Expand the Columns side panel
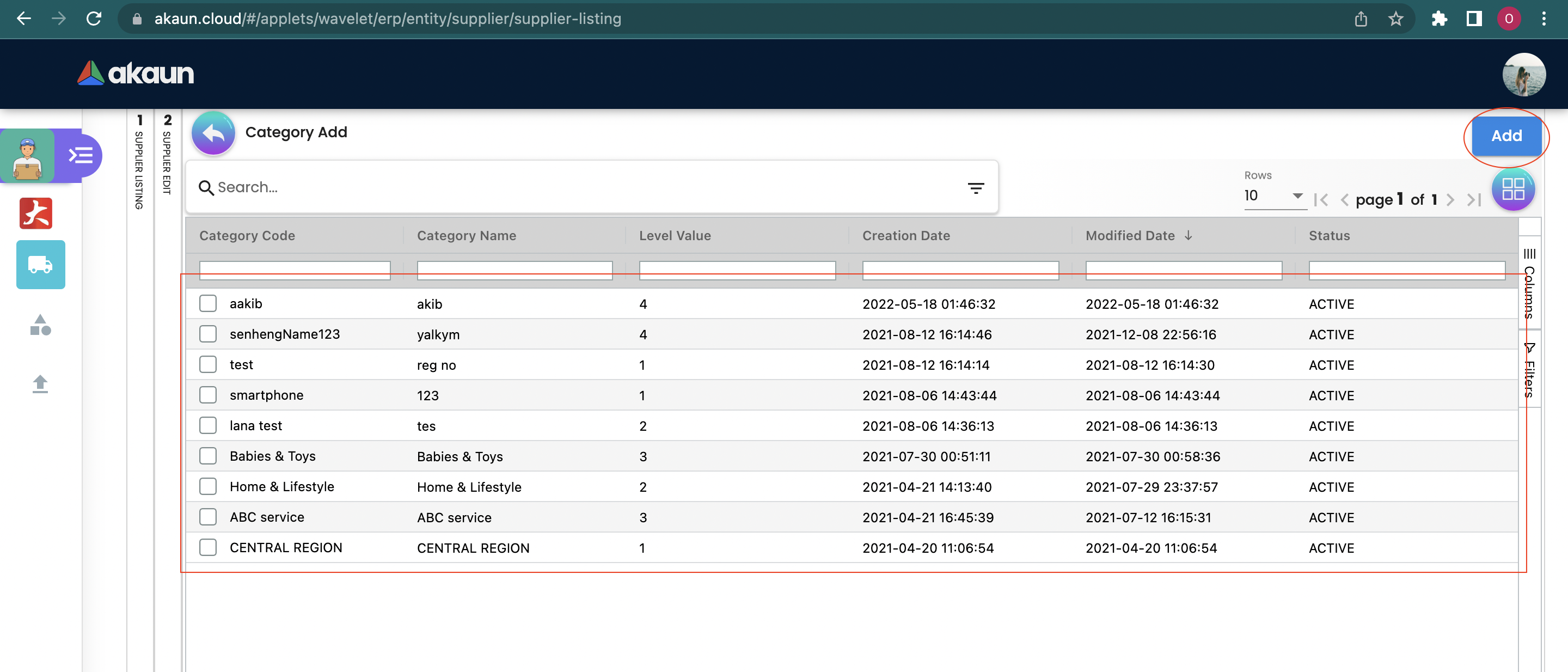The height and width of the screenshot is (672, 1568). [1529, 283]
